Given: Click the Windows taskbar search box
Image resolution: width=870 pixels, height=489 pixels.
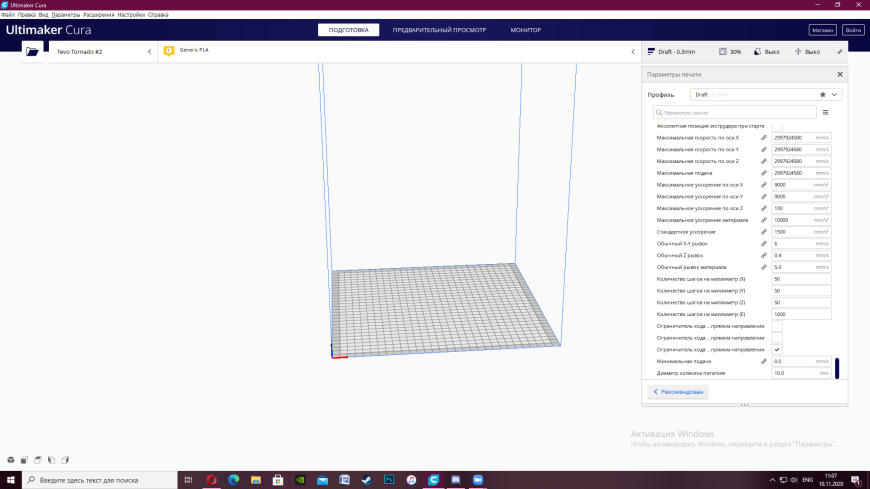Looking at the screenshot, I should [100, 480].
